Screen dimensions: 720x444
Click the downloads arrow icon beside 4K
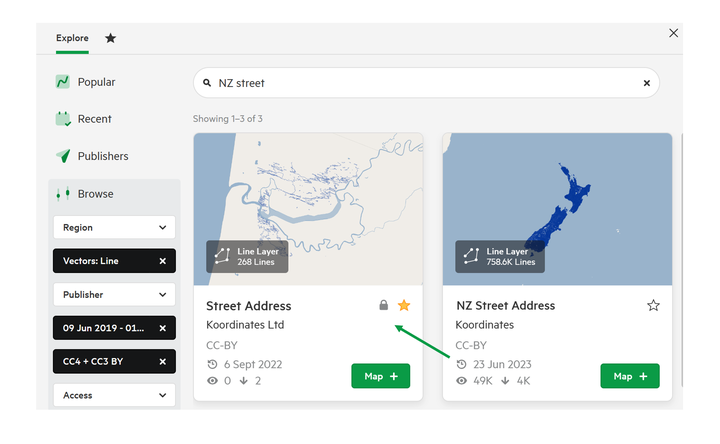pos(505,381)
